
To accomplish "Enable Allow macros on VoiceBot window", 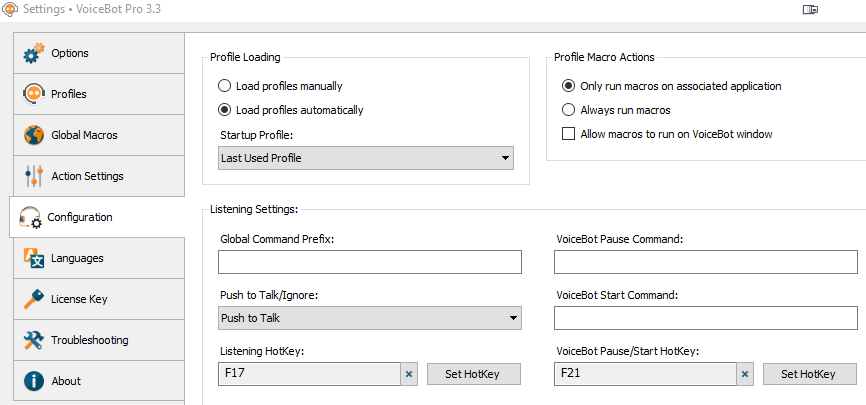I will tap(569, 134).
